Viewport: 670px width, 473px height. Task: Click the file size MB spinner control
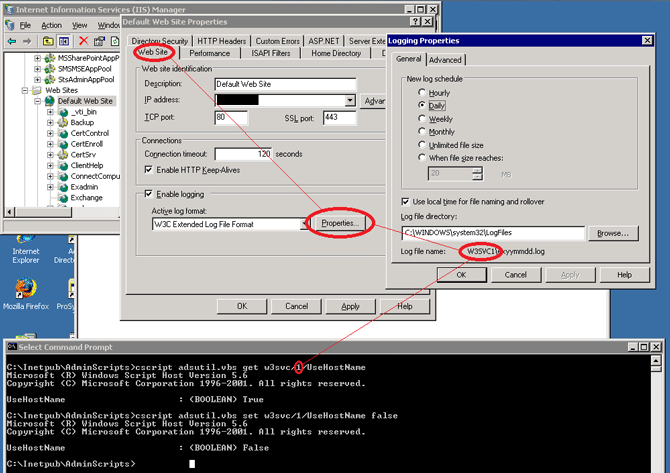click(x=477, y=173)
